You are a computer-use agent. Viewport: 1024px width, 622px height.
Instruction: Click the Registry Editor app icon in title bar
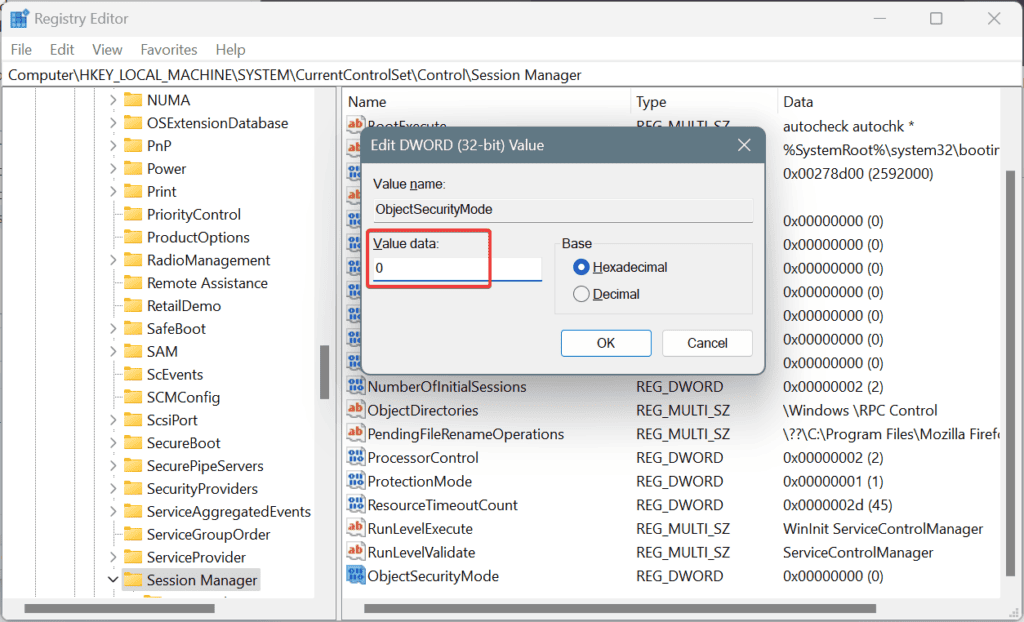pos(19,19)
